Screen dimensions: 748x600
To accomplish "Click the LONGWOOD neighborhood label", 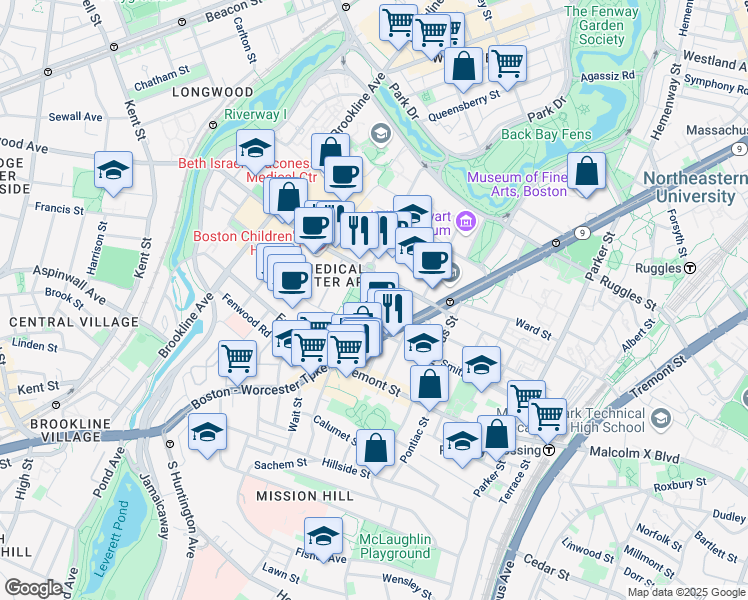I will [213, 92].
